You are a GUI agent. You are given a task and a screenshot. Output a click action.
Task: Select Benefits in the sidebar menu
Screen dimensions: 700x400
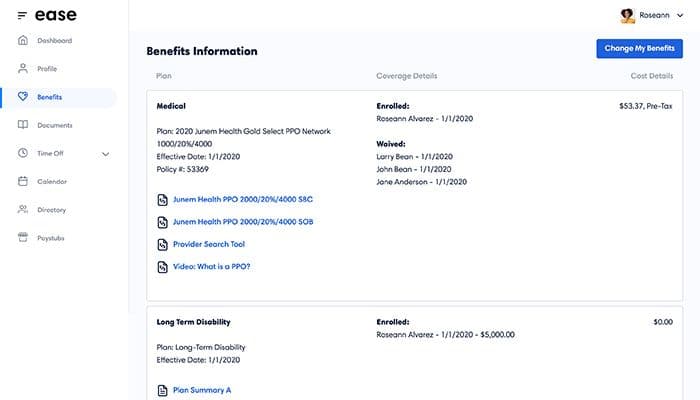[x=50, y=97]
